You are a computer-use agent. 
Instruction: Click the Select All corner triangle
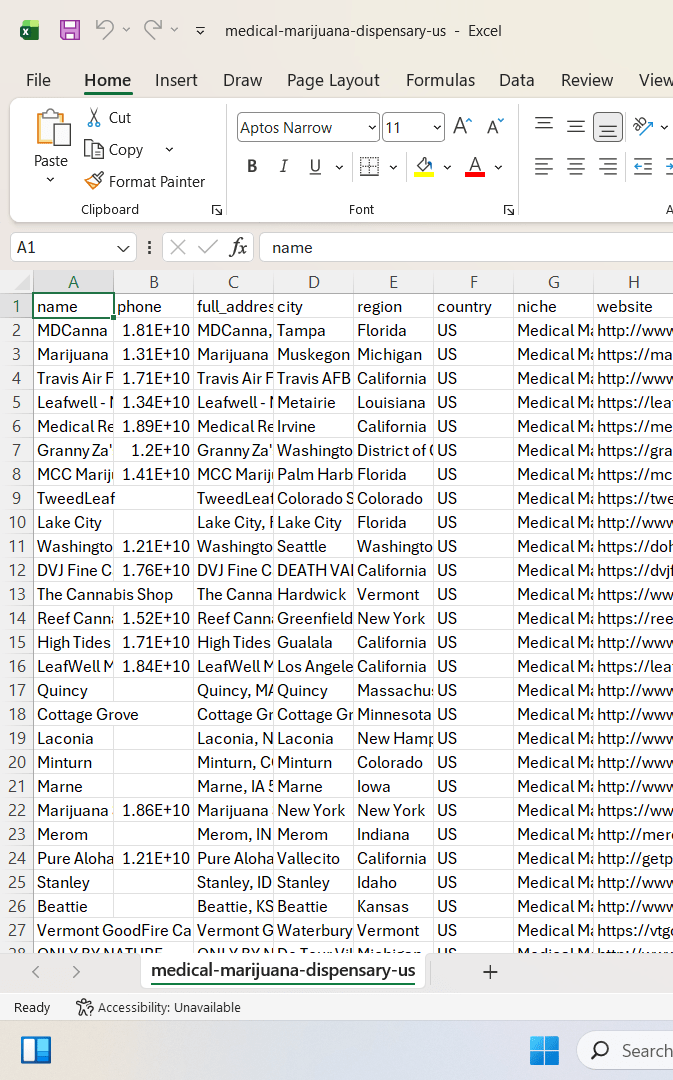click(23, 282)
